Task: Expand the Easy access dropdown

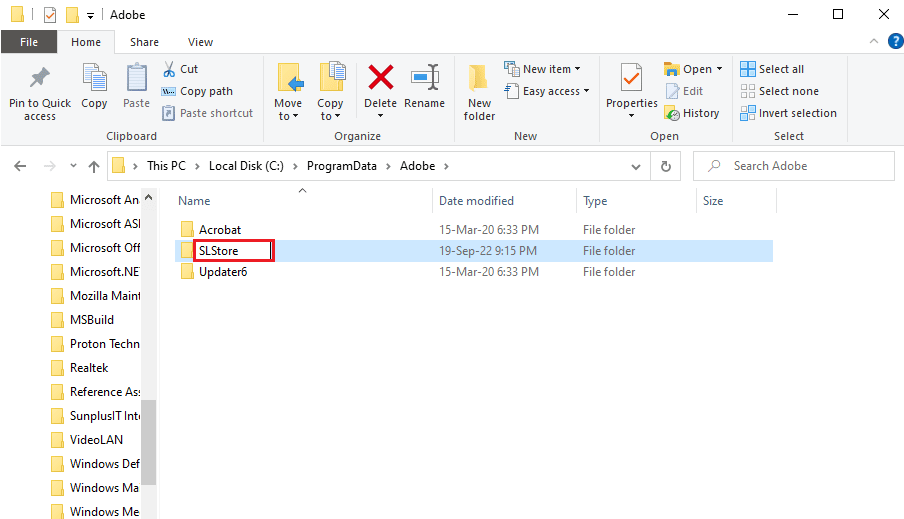Action: 586,91
